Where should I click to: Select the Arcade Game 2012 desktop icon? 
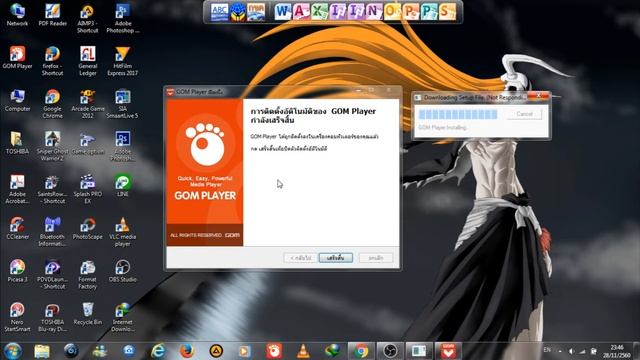click(87, 104)
